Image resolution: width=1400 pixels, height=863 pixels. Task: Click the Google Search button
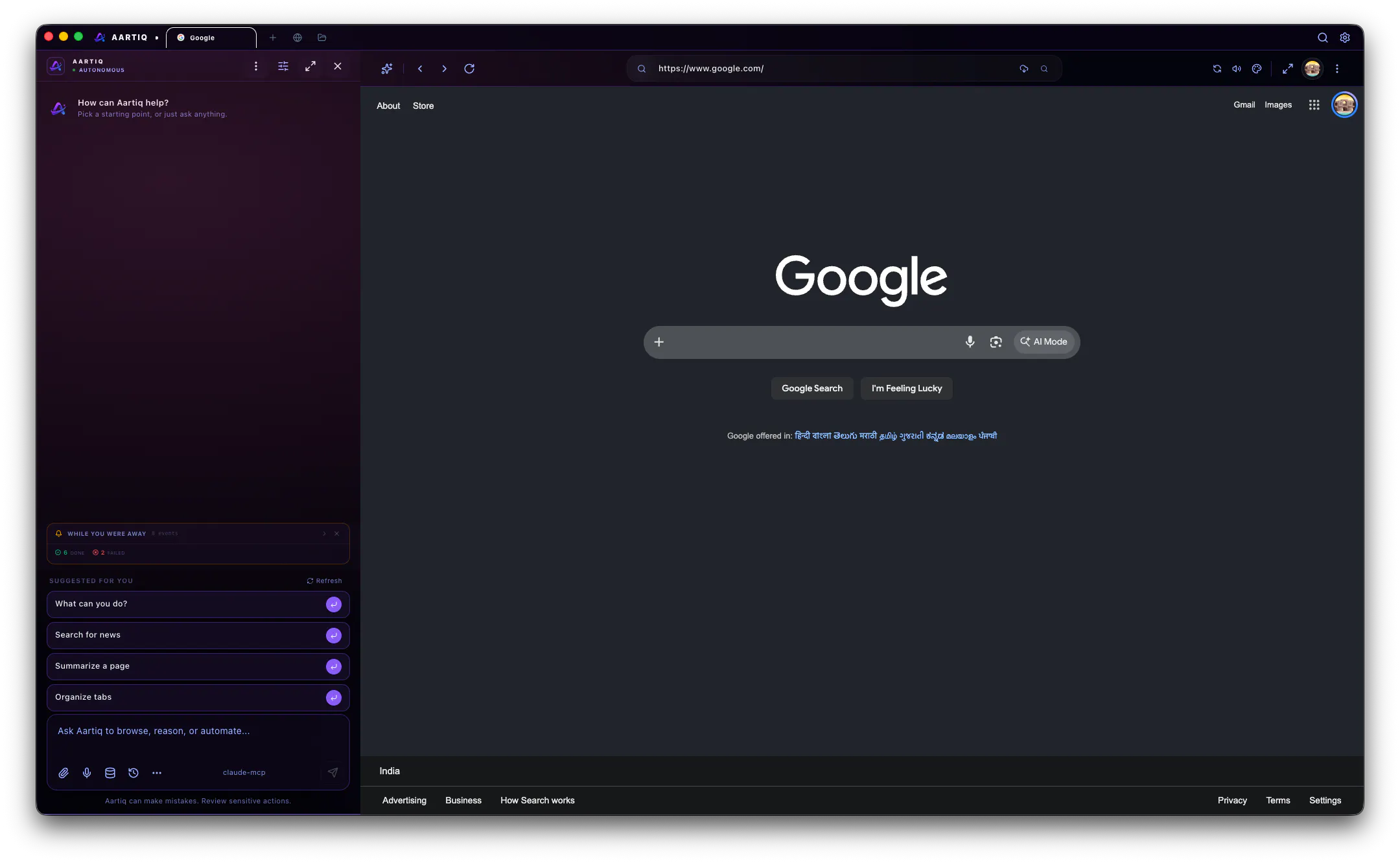[812, 389]
